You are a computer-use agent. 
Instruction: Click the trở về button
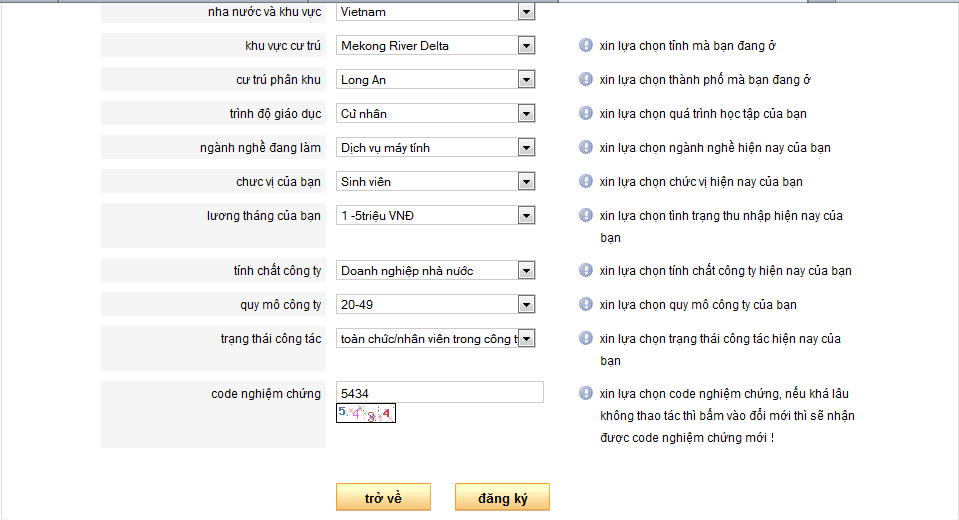383,497
